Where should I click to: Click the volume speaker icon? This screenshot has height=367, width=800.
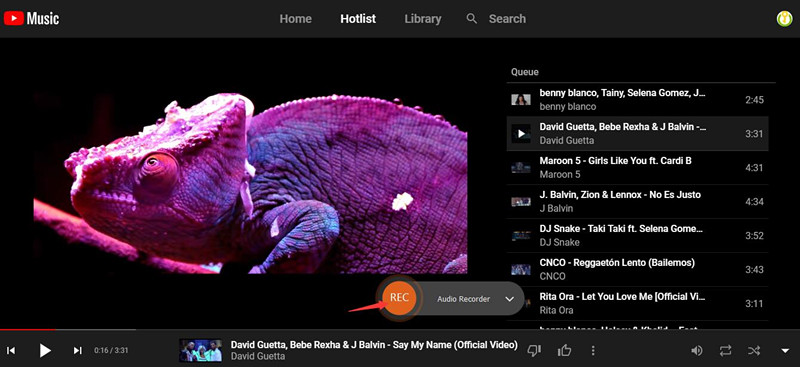(x=696, y=350)
